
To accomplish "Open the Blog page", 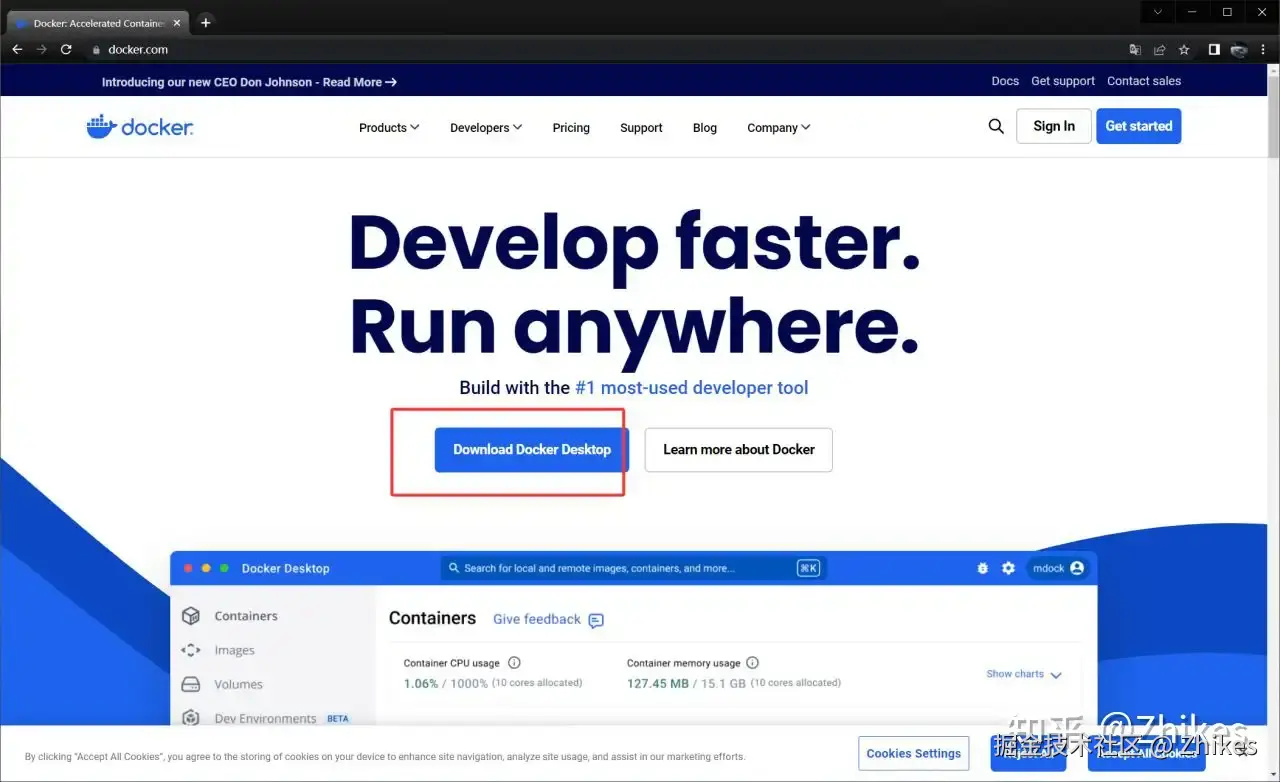I will click(x=705, y=128).
